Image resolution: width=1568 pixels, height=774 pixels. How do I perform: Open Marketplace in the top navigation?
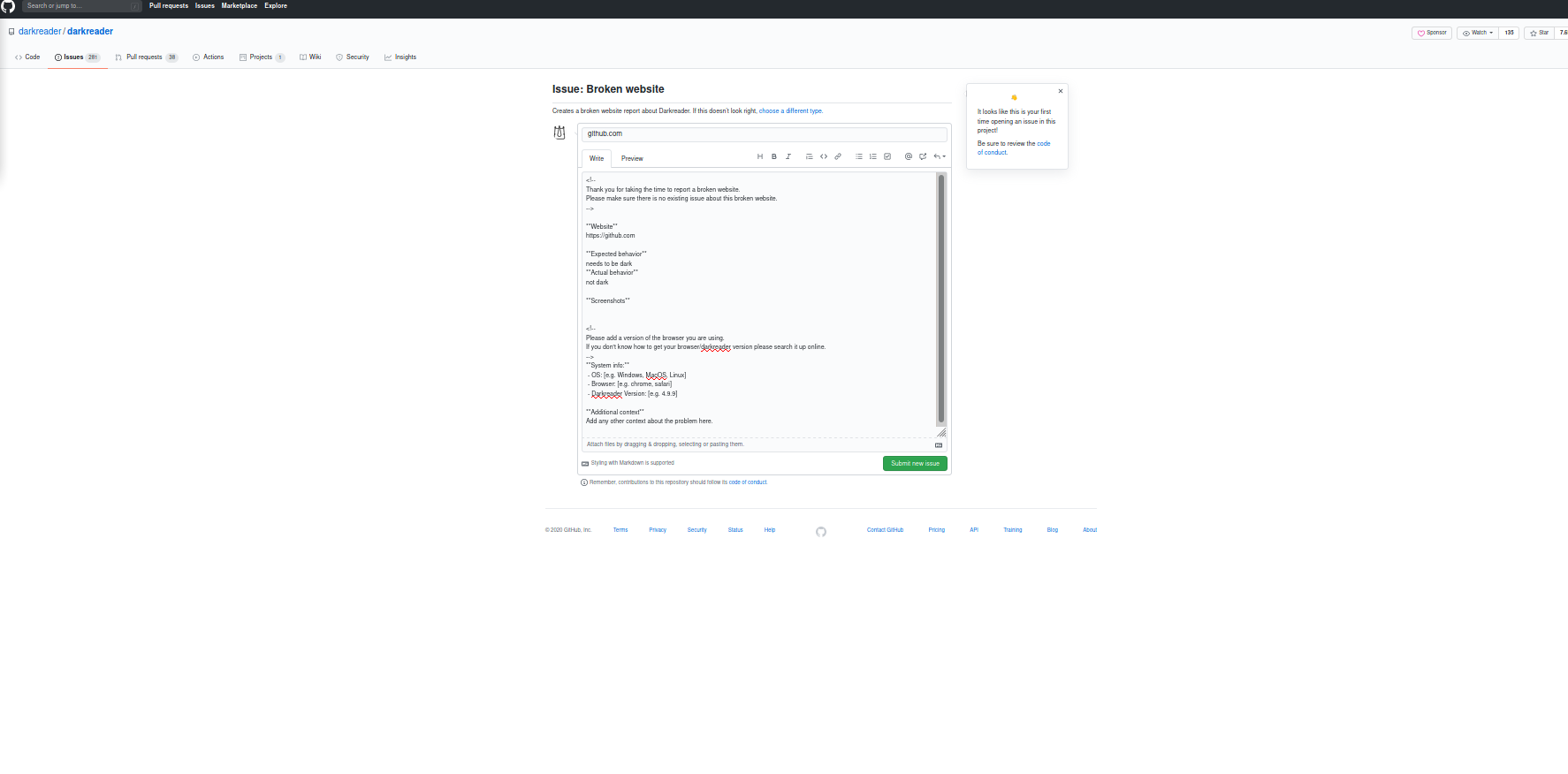(240, 6)
